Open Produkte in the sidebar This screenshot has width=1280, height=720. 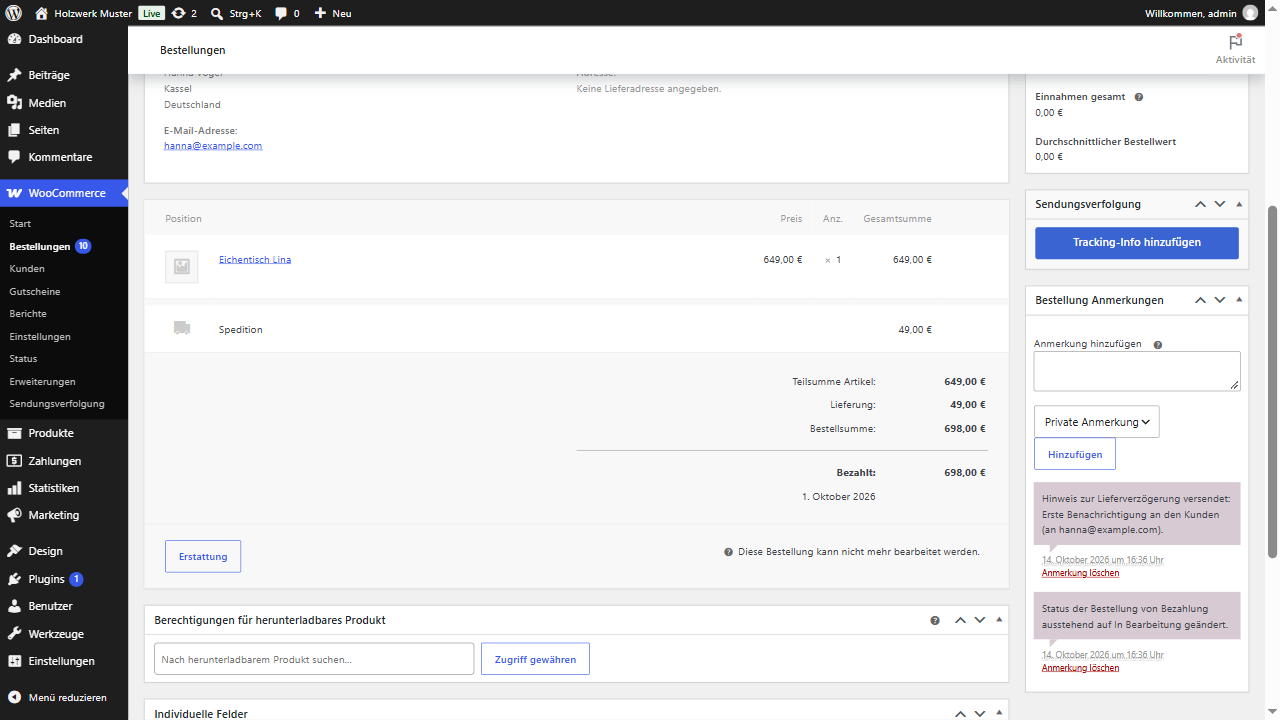pos(64,433)
